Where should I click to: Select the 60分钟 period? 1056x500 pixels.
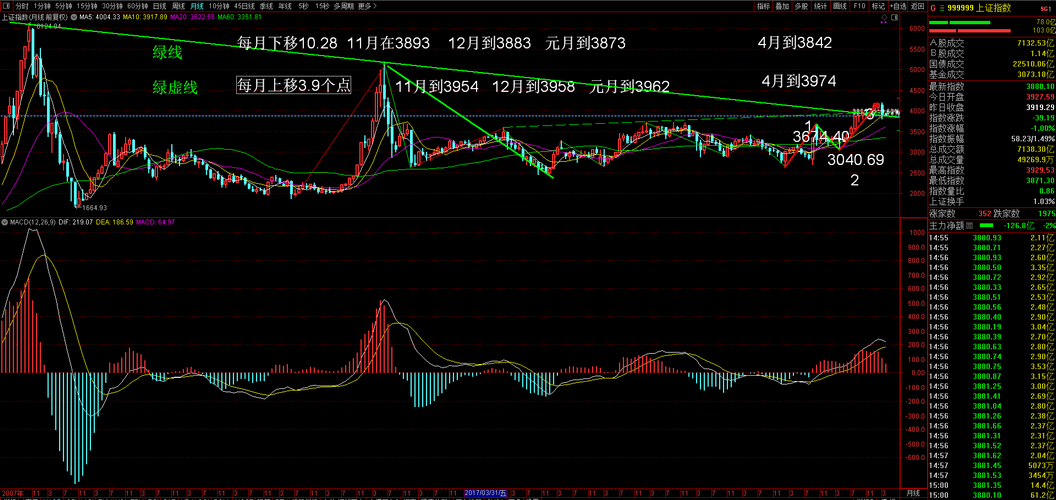point(138,6)
